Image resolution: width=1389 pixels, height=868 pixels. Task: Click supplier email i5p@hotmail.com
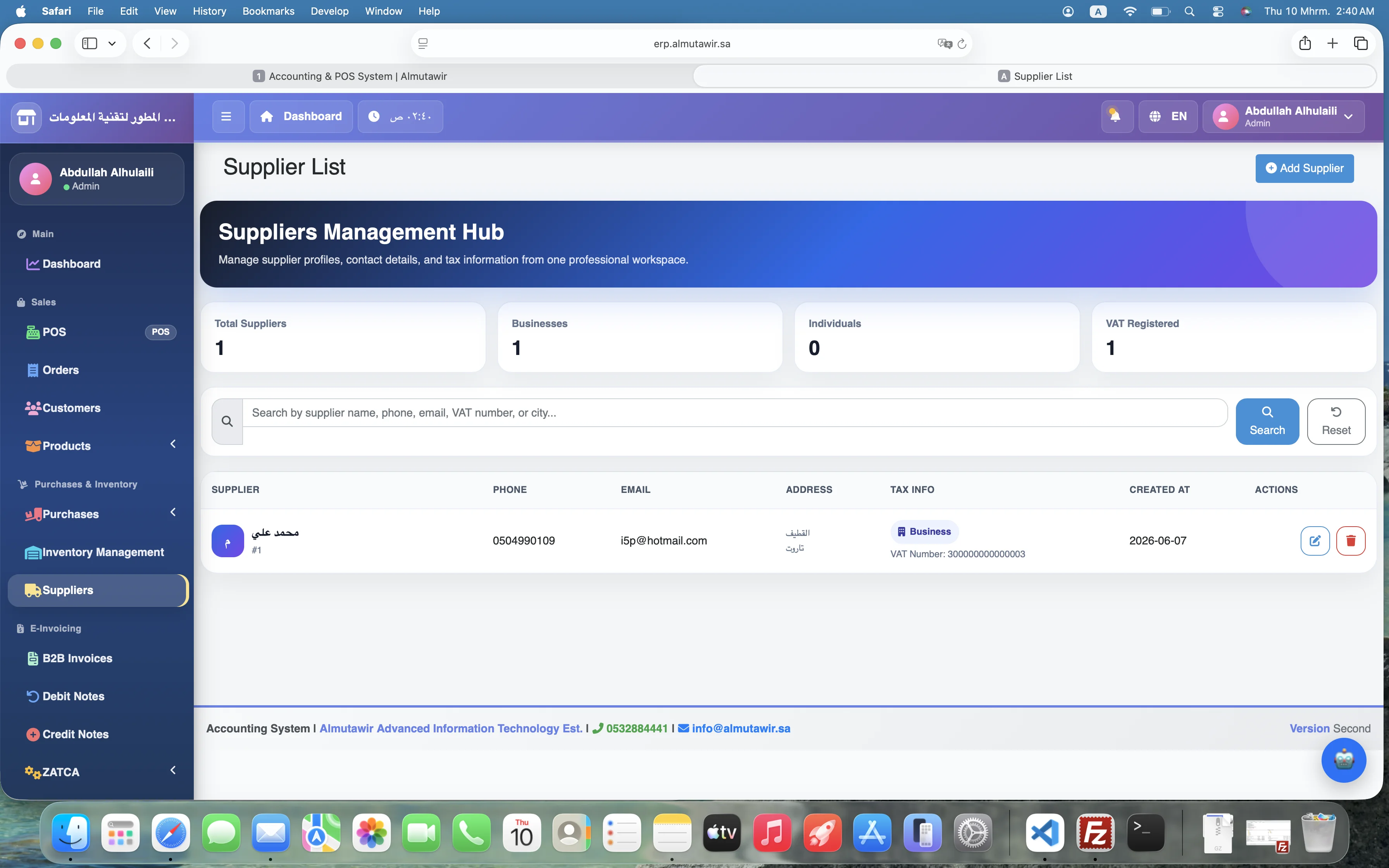663,541
